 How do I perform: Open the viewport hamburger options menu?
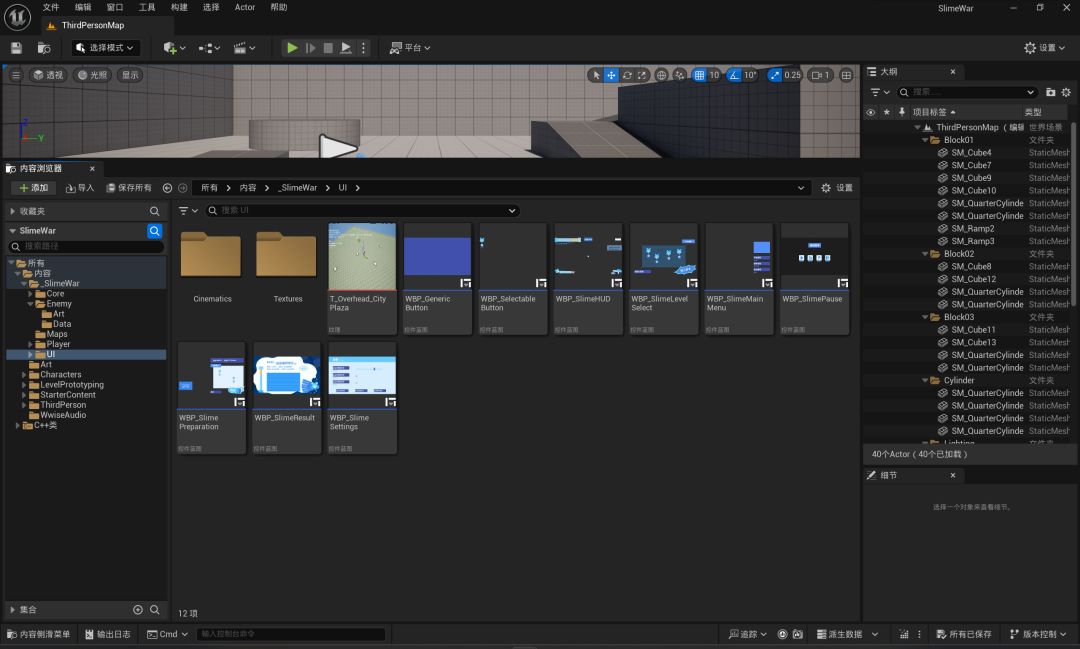click(x=15, y=75)
